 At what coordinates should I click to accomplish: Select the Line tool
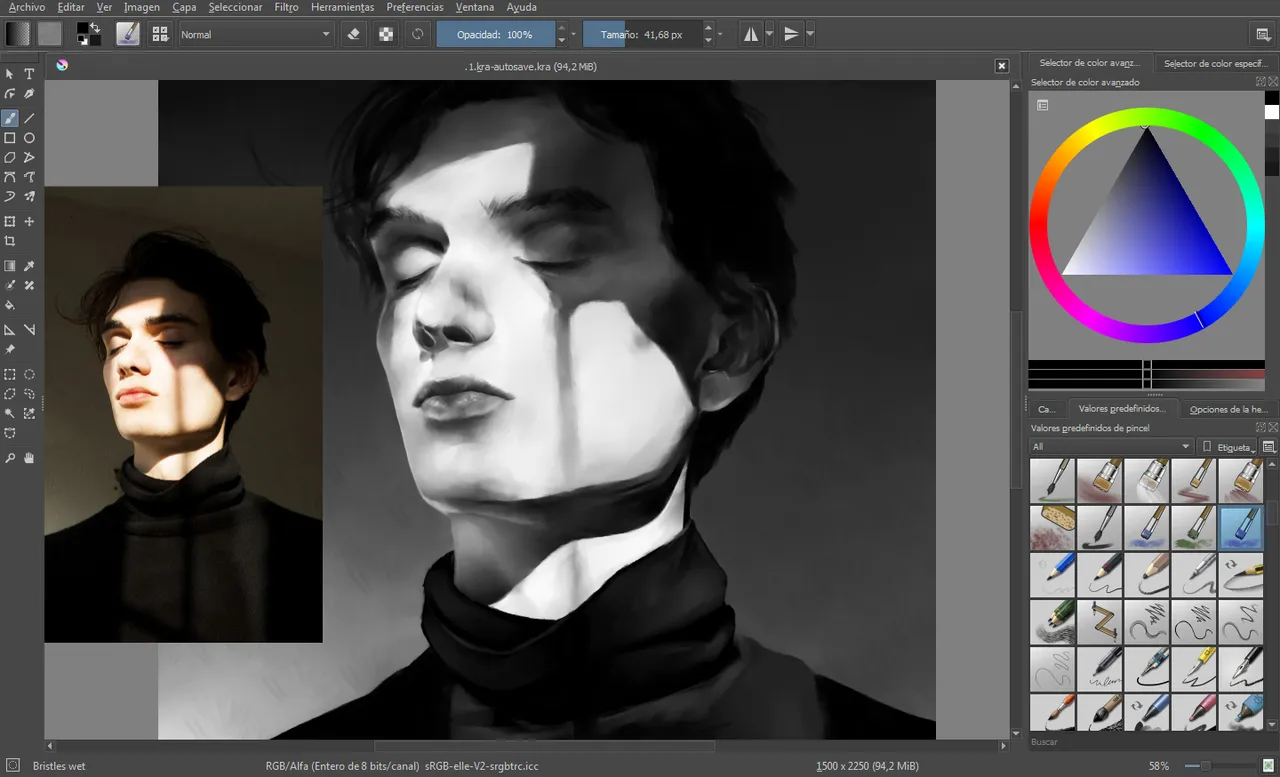point(29,118)
